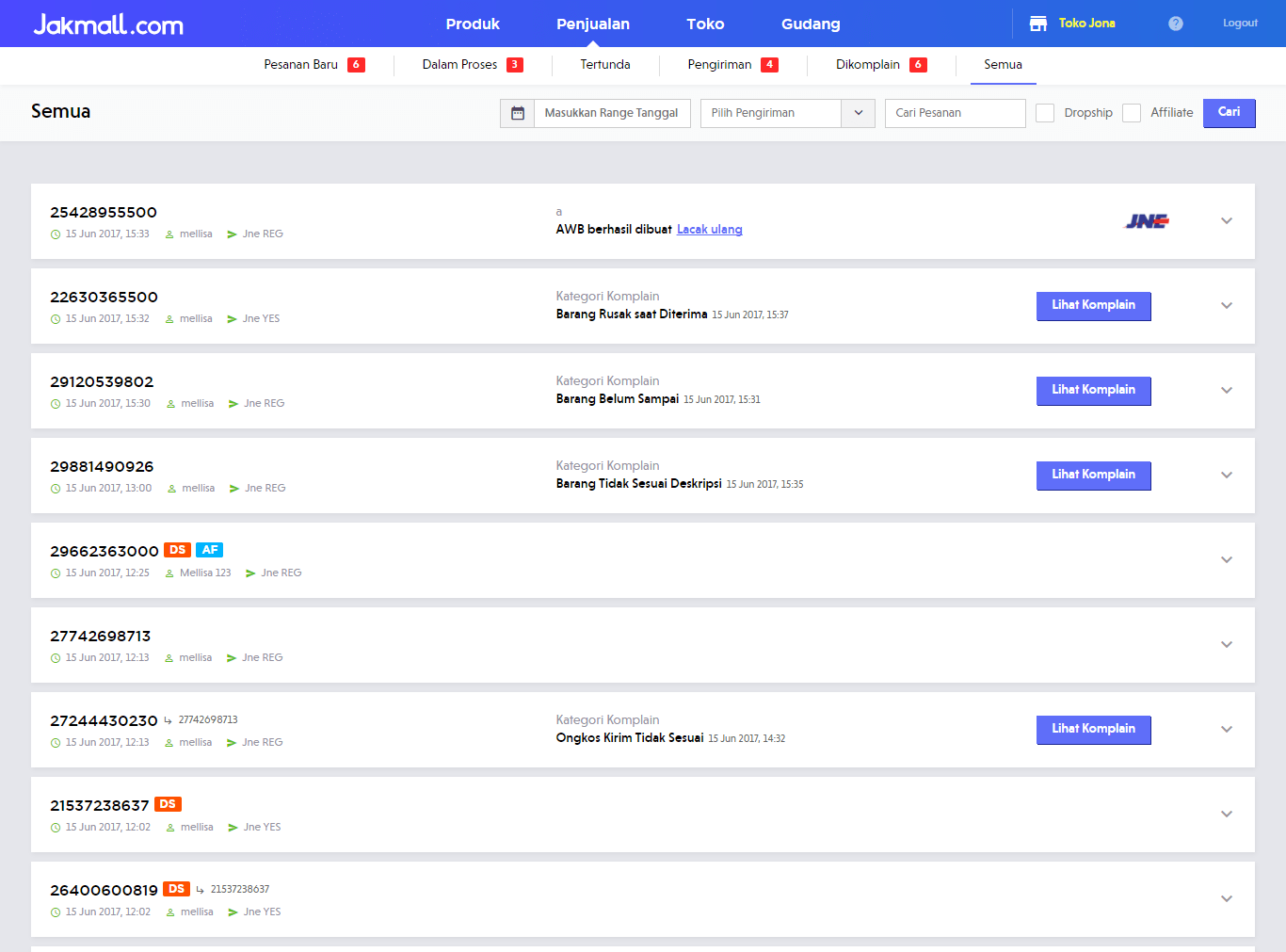Click the reference arrow icon on order 27244430230
Viewport: 1286px width, 952px height.
tap(168, 720)
